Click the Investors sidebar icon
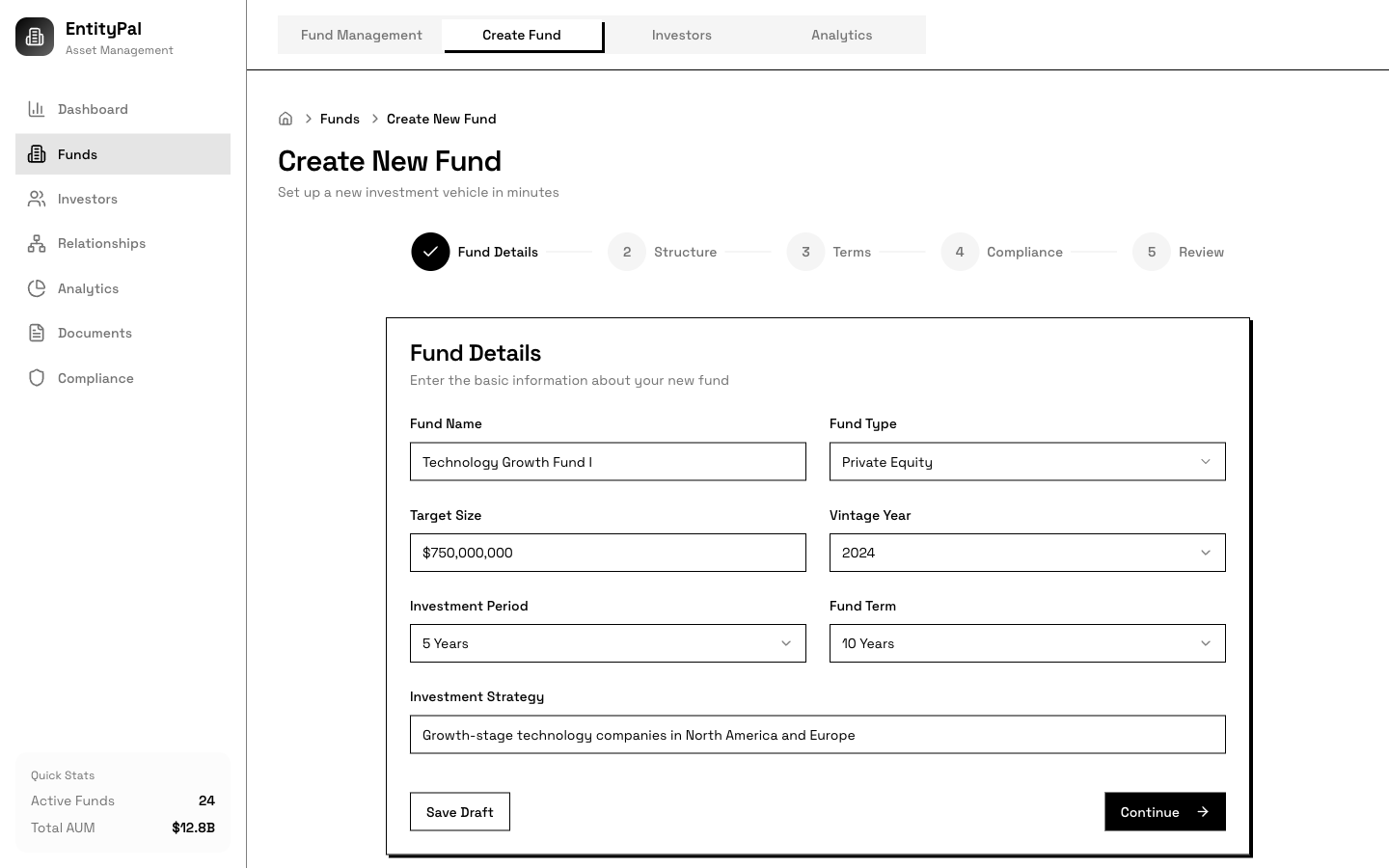 tap(36, 199)
